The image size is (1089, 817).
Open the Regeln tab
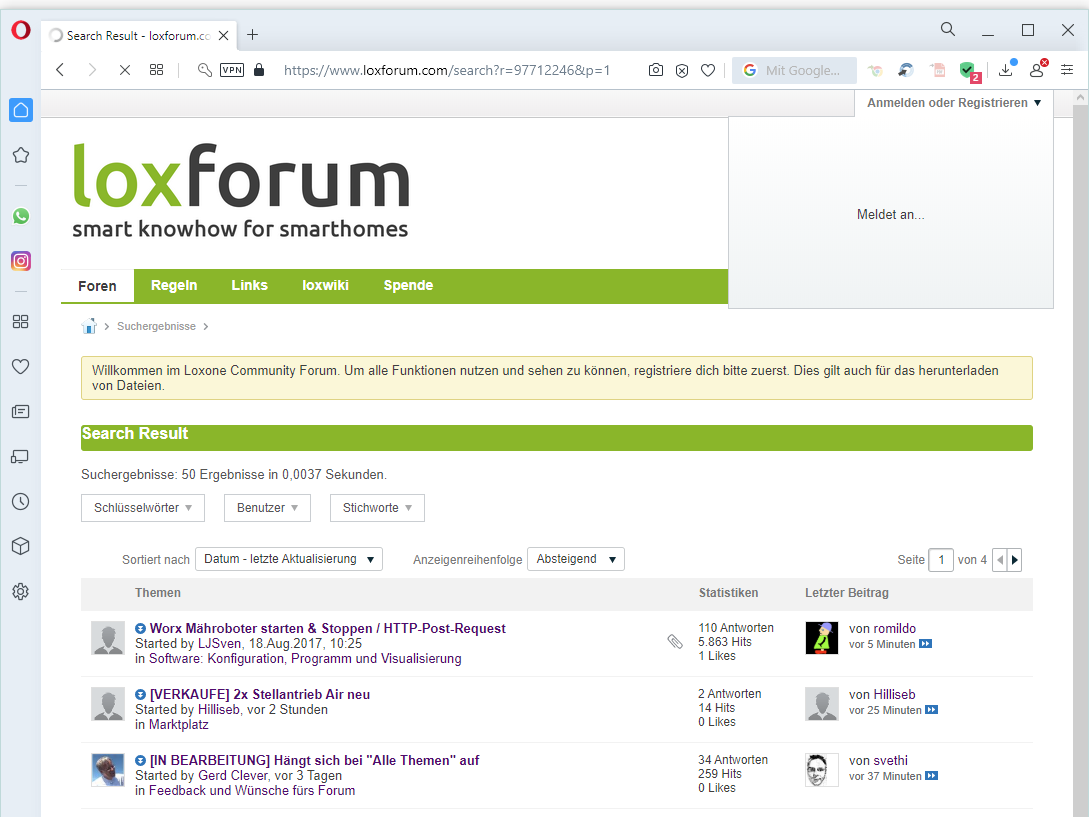click(174, 286)
